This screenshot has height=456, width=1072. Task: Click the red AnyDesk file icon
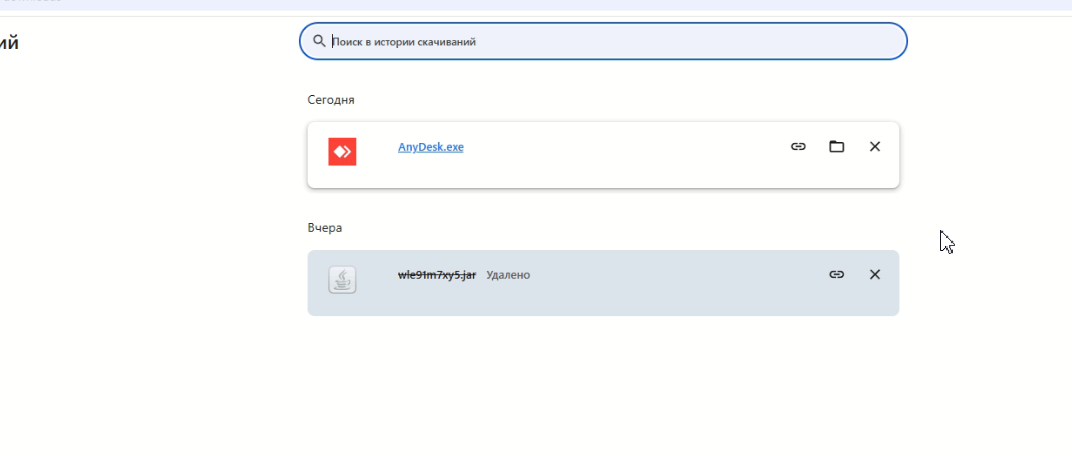(x=342, y=152)
